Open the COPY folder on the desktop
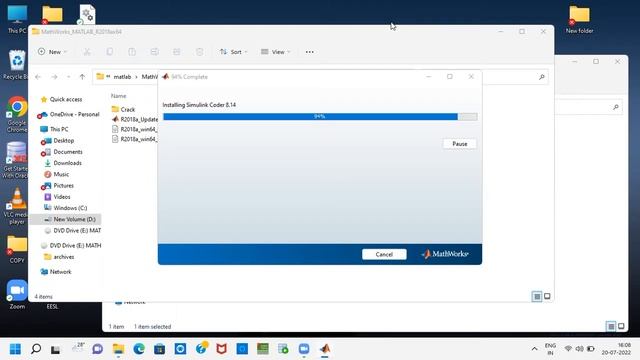 point(17,249)
